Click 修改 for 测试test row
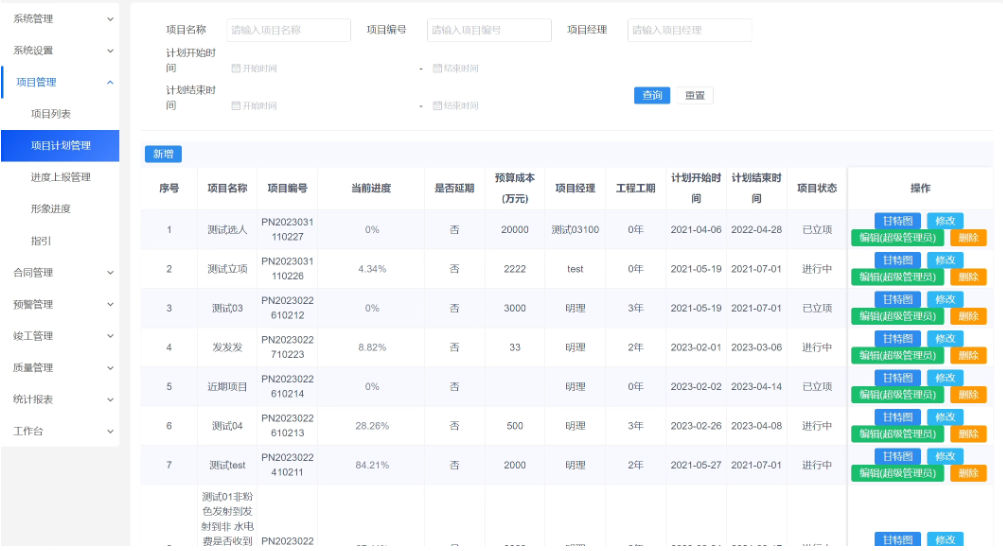 (945, 456)
